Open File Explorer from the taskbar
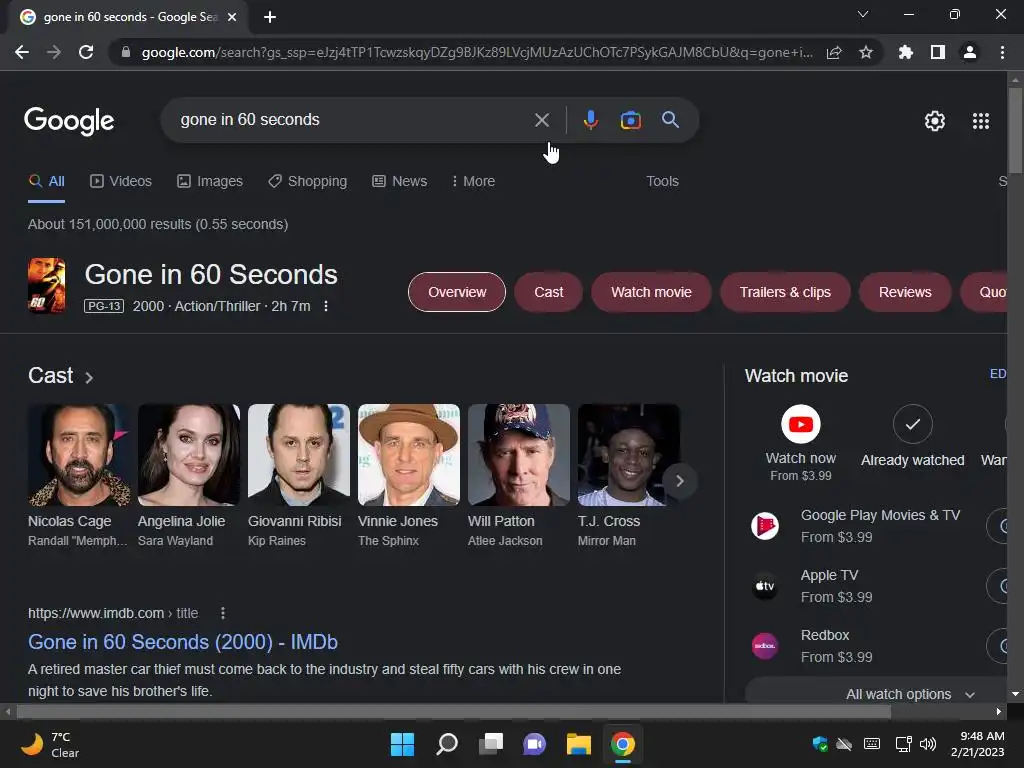The image size is (1024, 768). tap(579, 744)
